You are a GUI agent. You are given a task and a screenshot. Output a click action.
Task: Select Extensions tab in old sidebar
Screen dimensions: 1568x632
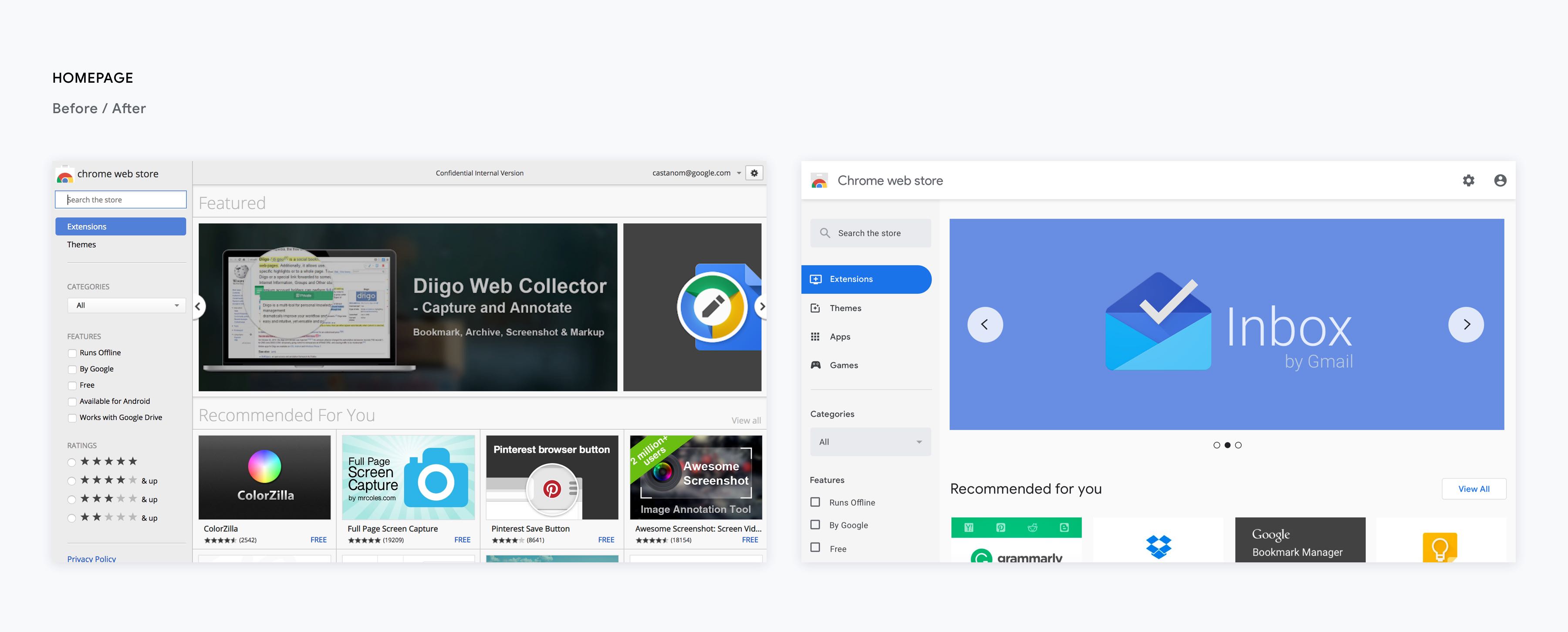pyautogui.click(x=121, y=226)
